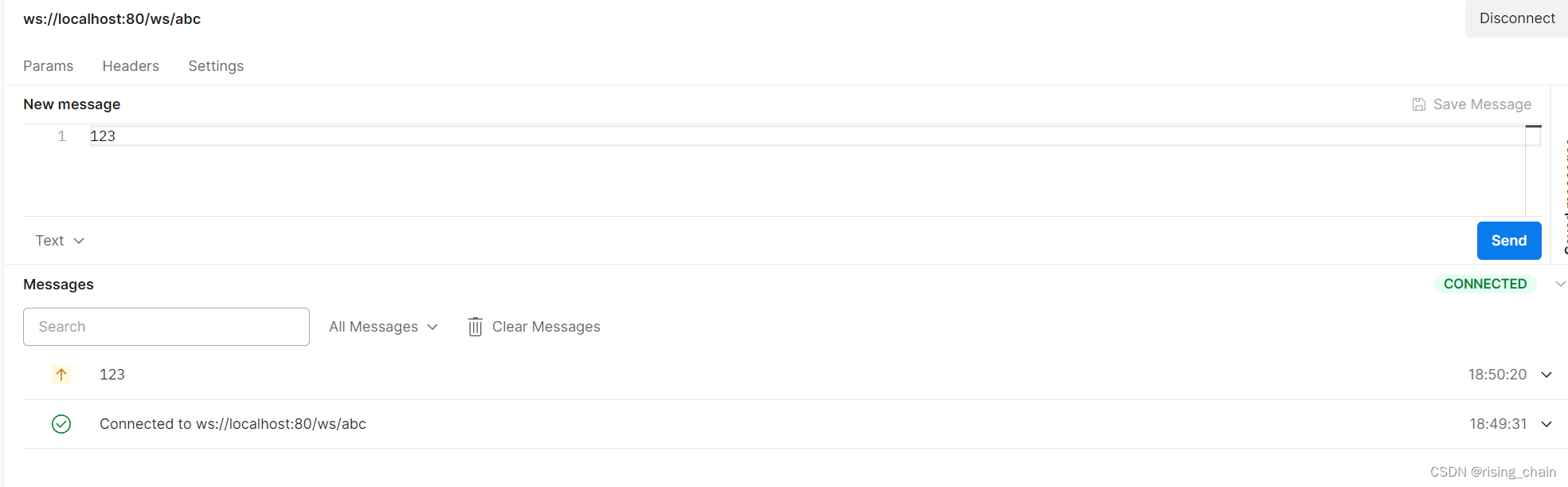Select the yellow up arrow sent-message icon

61,375
